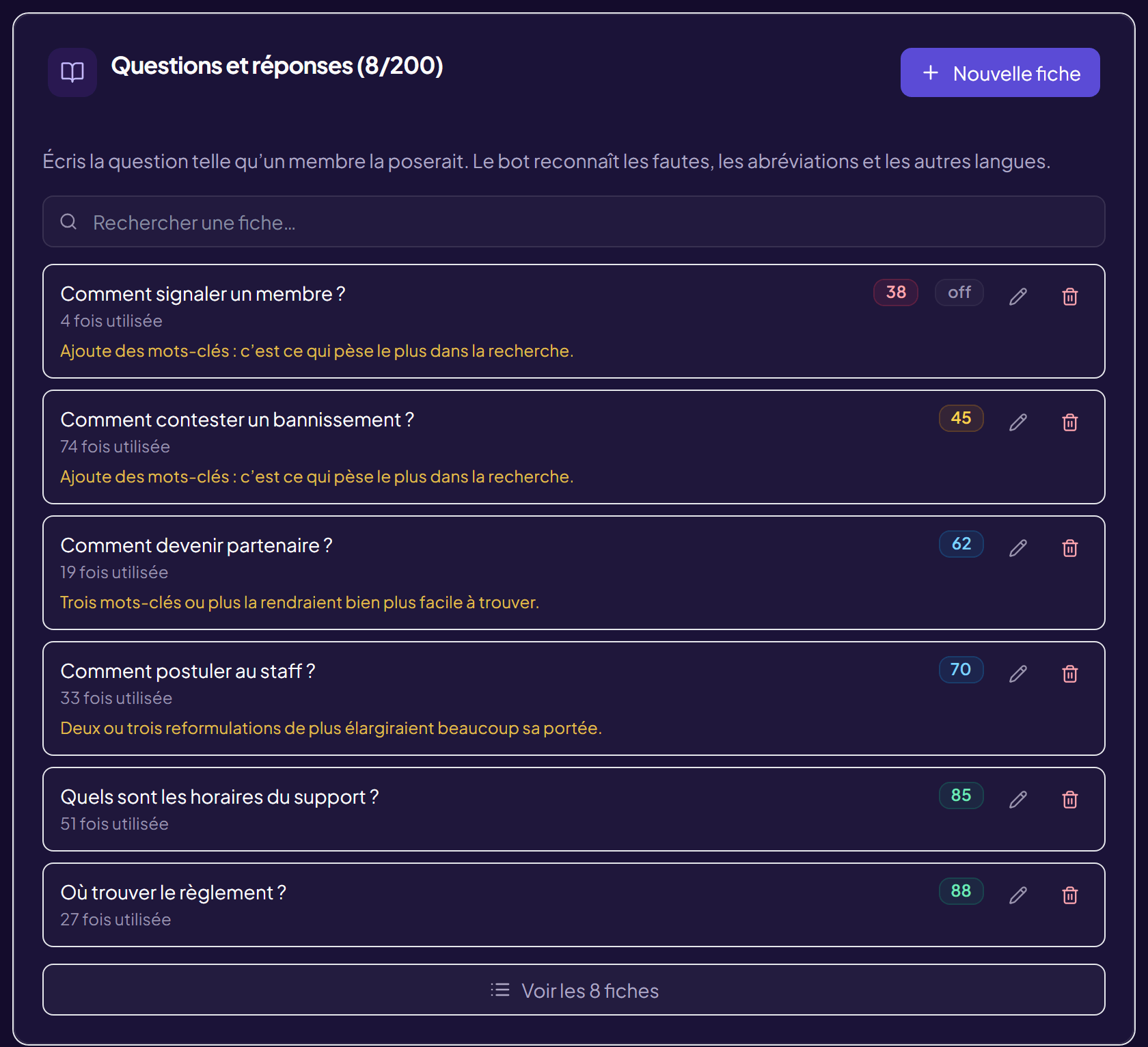Delete the card 'Où trouver le règlement ?'

pos(1070,895)
